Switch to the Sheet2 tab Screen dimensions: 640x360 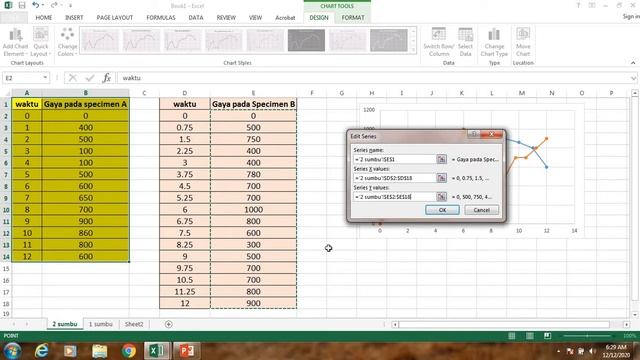(x=134, y=324)
